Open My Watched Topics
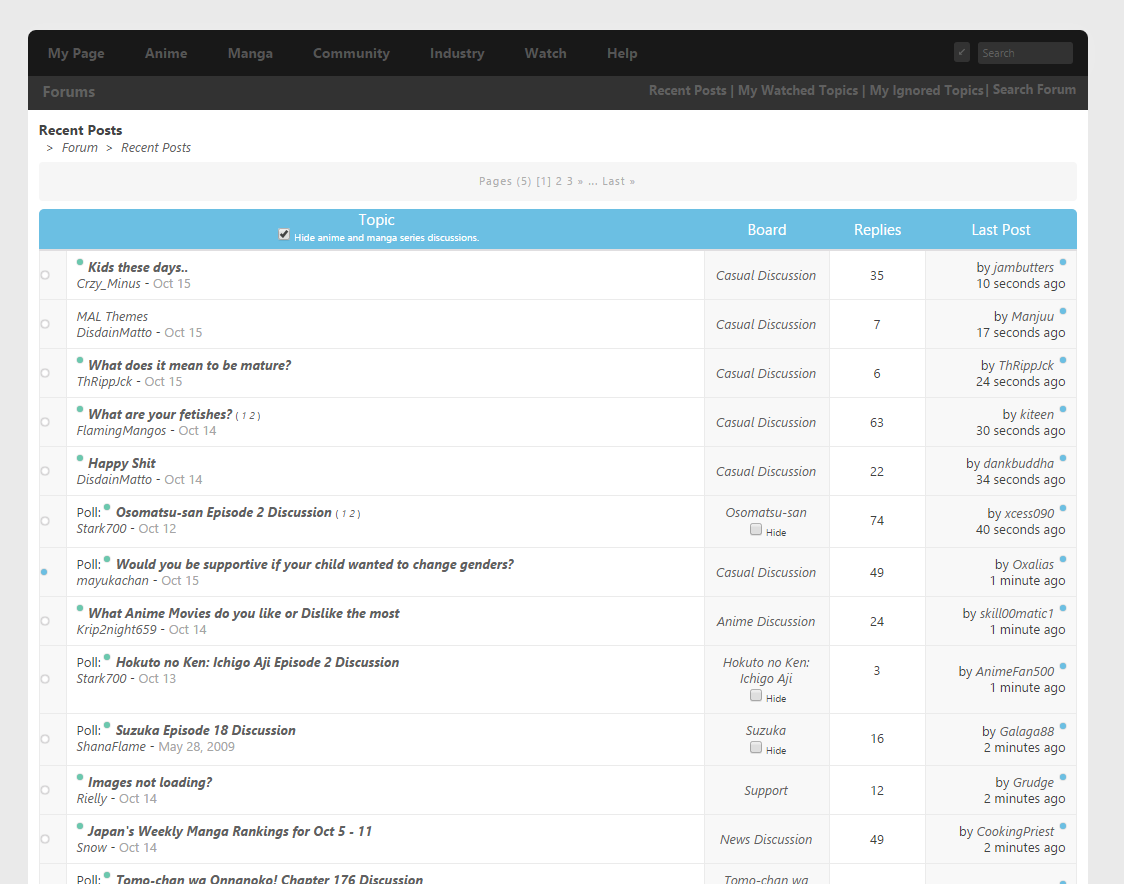 pos(798,90)
